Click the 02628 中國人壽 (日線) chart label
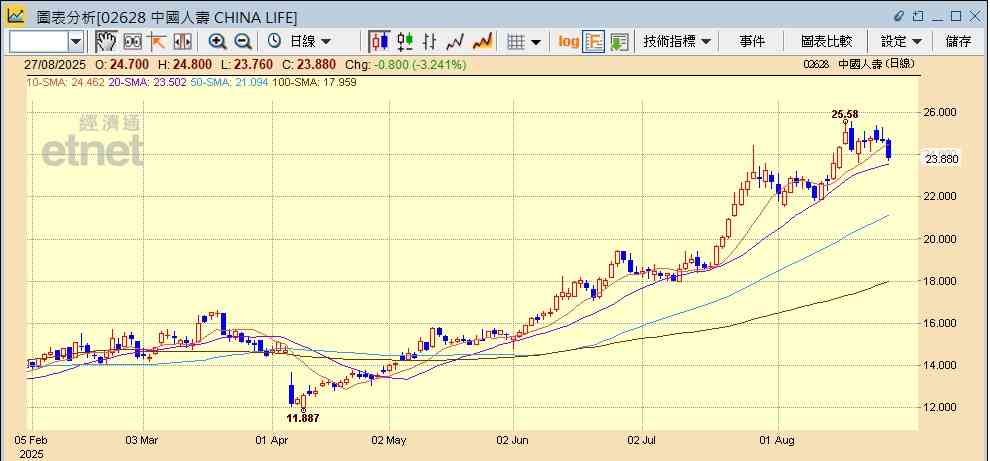Image resolution: width=990 pixels, height=461 pixels. pyautogui.click(x=859, y=64)
